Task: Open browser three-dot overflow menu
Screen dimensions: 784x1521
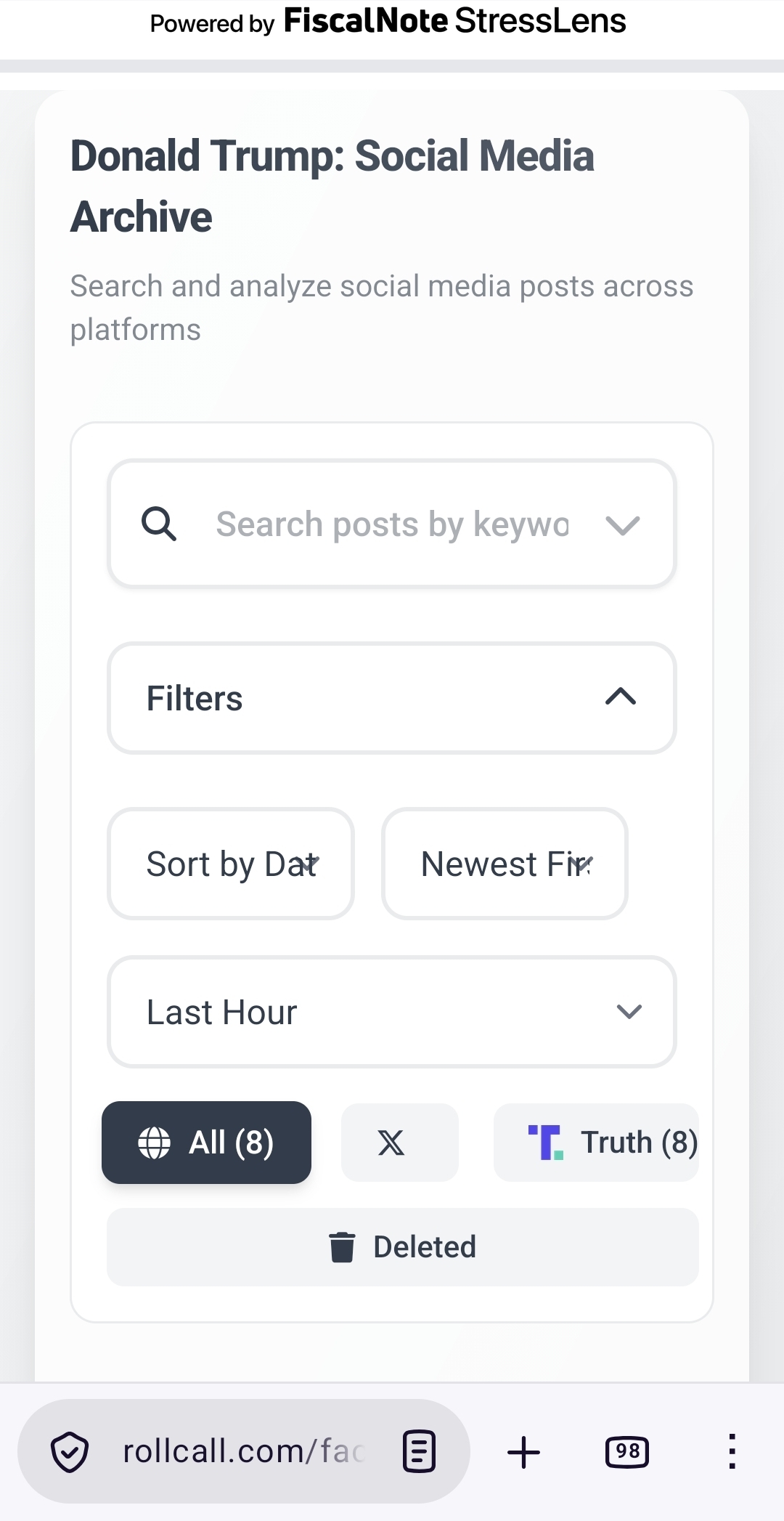Action: click(x=732, y=1451)
